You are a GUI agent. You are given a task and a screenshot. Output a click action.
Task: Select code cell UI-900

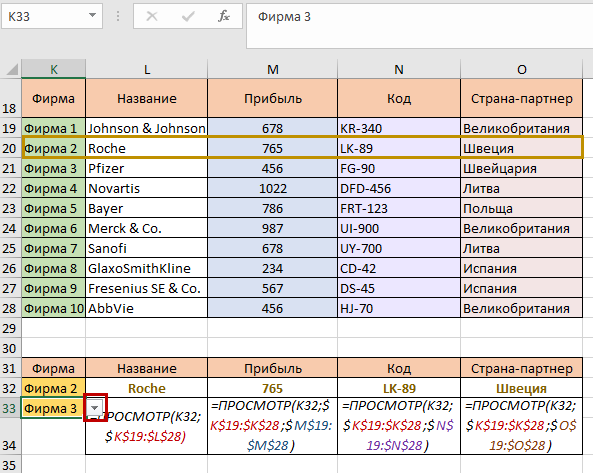click(399, 228)
